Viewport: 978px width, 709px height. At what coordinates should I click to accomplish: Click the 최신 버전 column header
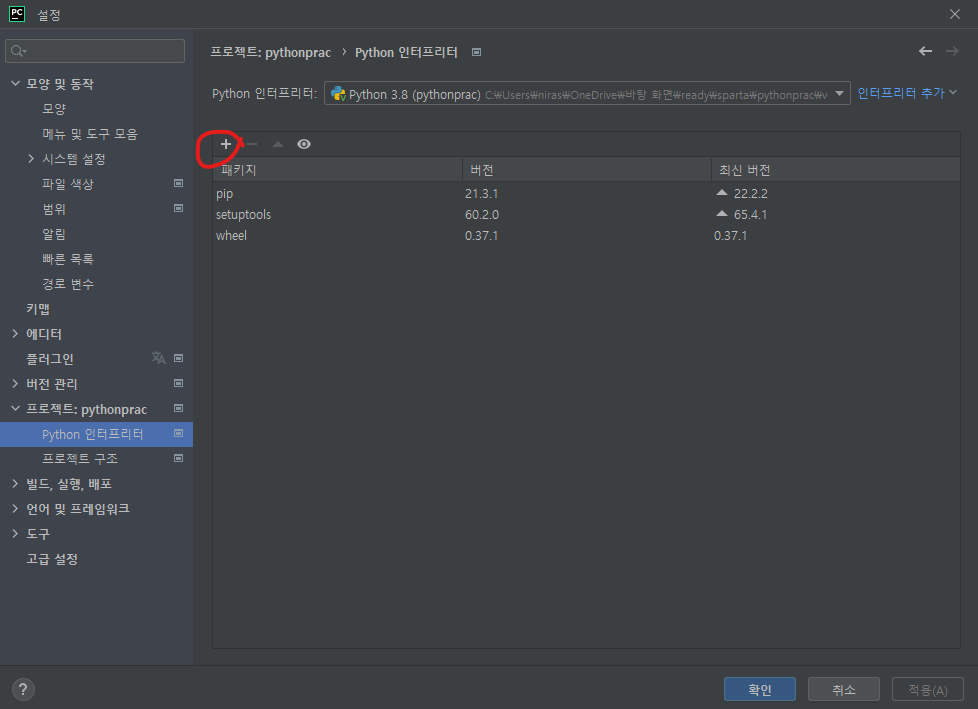(836, 170)
